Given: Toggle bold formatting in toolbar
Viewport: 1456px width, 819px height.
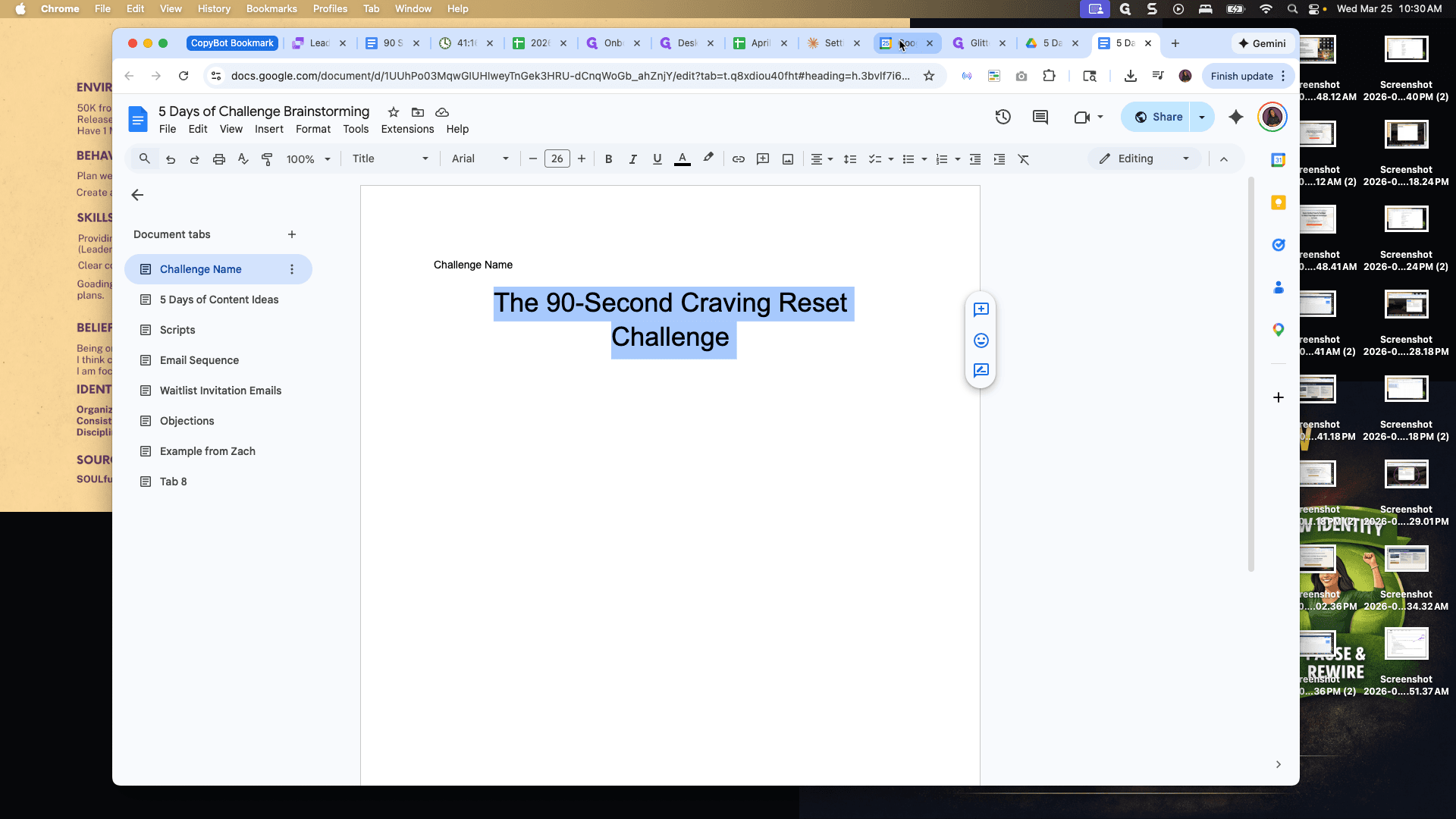Looking at the screenshot, I should pyautogui.click(x=608, y=159).
